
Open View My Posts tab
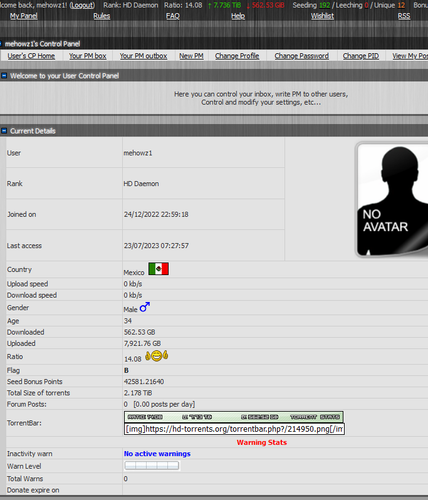[x=410, y=56]
